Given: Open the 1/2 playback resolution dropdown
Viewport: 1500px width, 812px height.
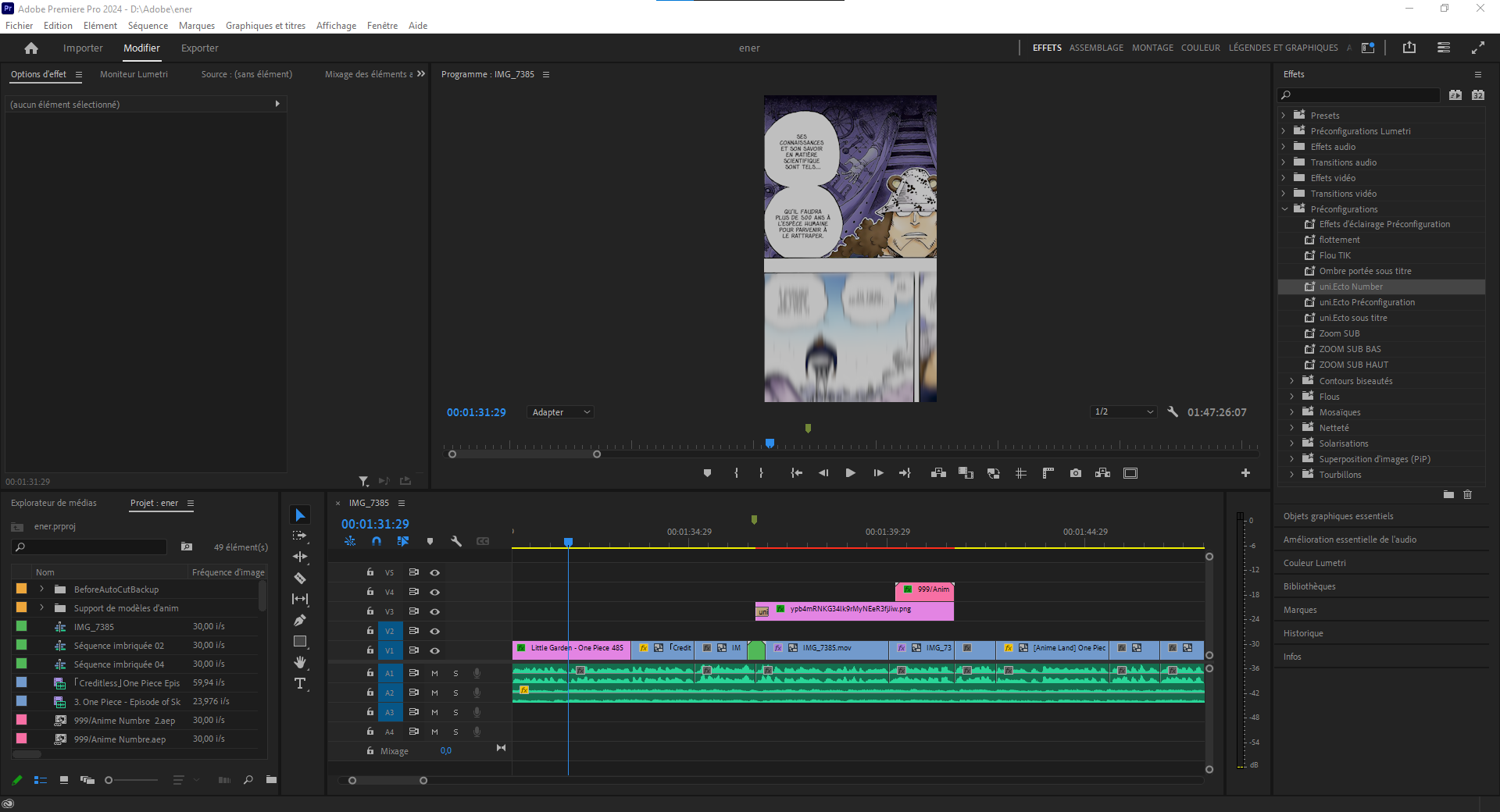Looking at the screenshot, I should [x=1123, y=411].
